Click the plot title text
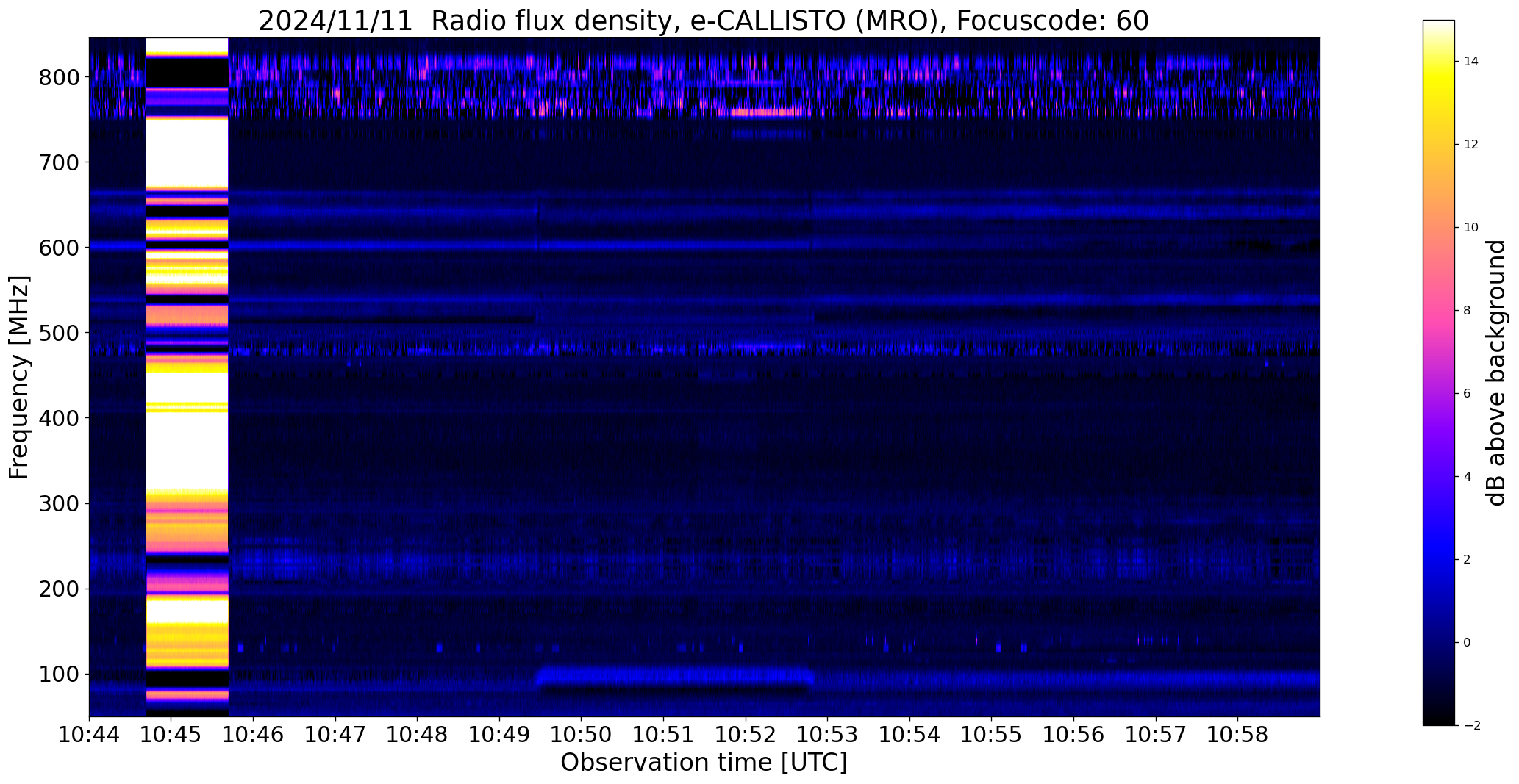 (x=704, y=21)
